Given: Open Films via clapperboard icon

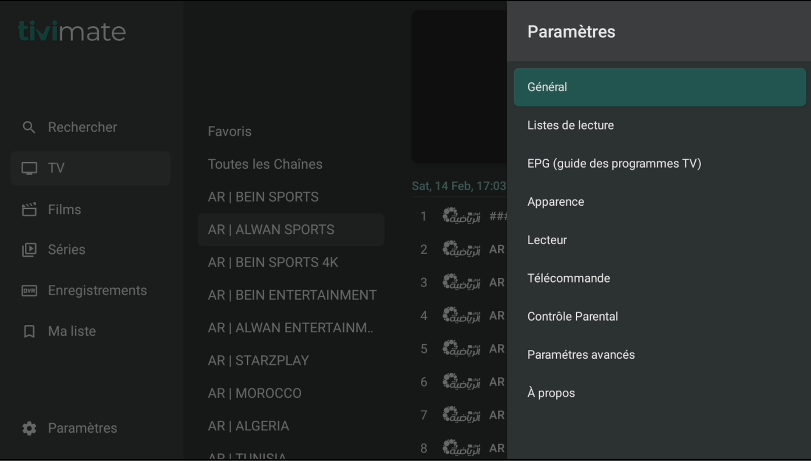Looking at the screenshot, I should [x=29, y=210].
